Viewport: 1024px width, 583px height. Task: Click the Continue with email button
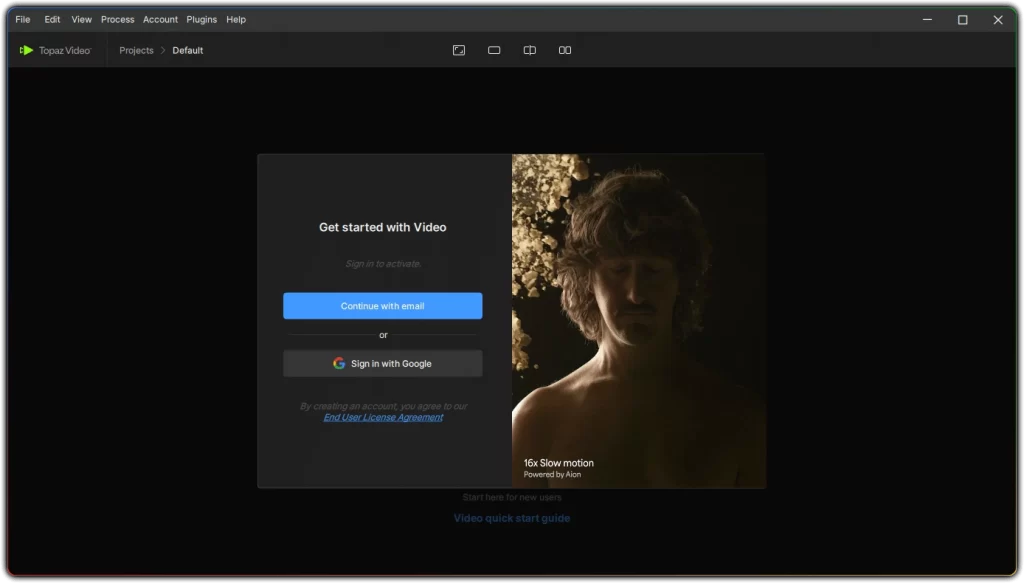coord(383,306)
